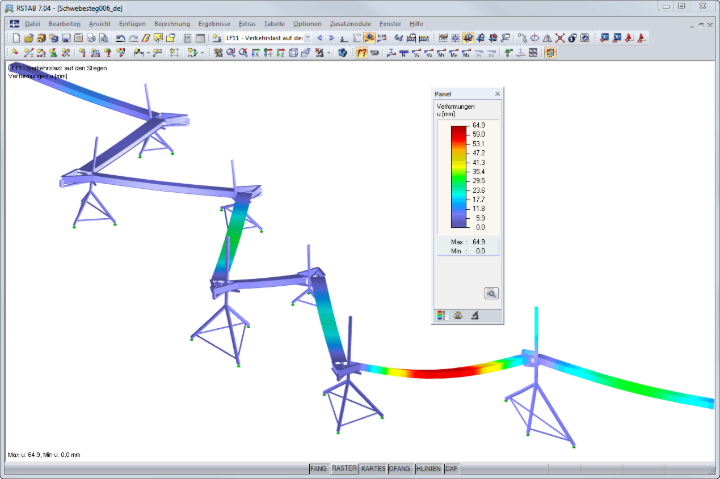Open the Ergebnisse menu

[x=214, y=23]
